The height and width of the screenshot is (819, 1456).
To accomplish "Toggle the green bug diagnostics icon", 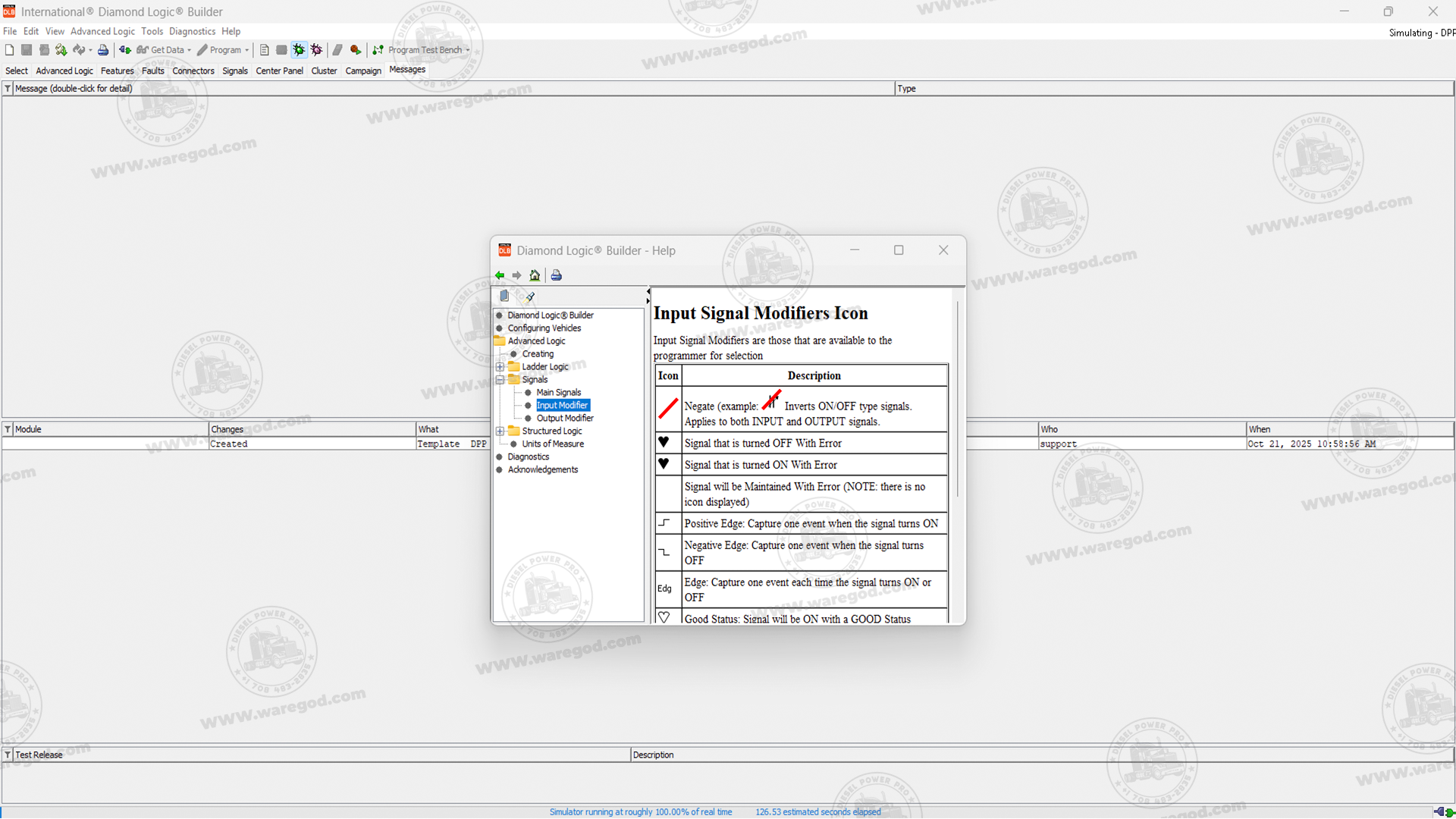I will coord(299,50).
